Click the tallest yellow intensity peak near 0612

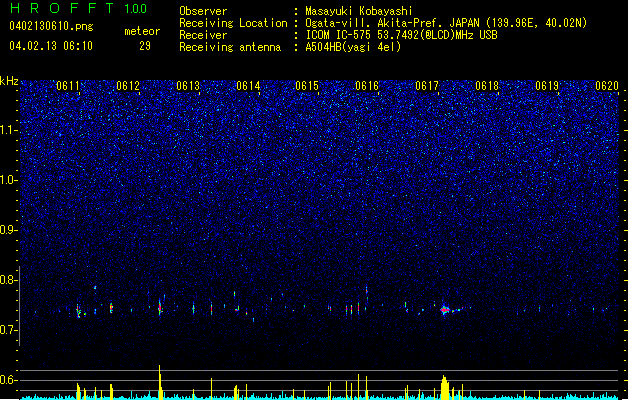pyautogui.click(x=160, y=382)
